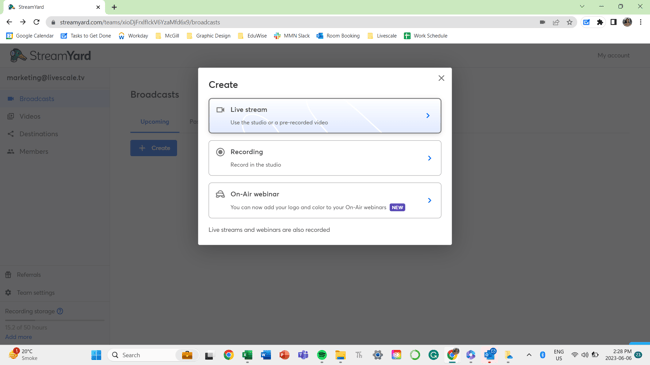Click the ENG US language indicator
The image size is (650, 365).
559,355
